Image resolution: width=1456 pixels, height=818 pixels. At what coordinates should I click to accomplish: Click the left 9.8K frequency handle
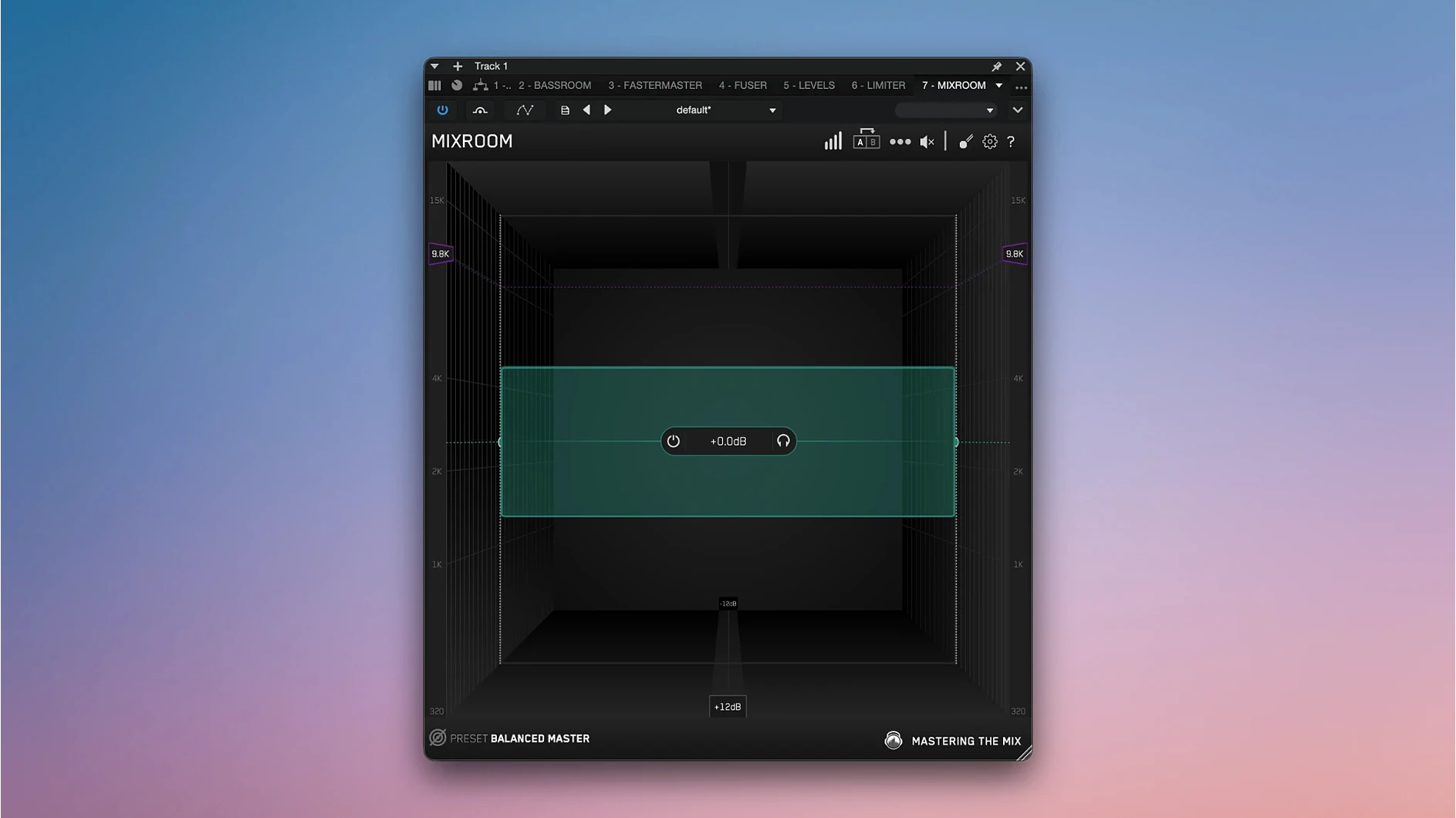coord(441,254)
